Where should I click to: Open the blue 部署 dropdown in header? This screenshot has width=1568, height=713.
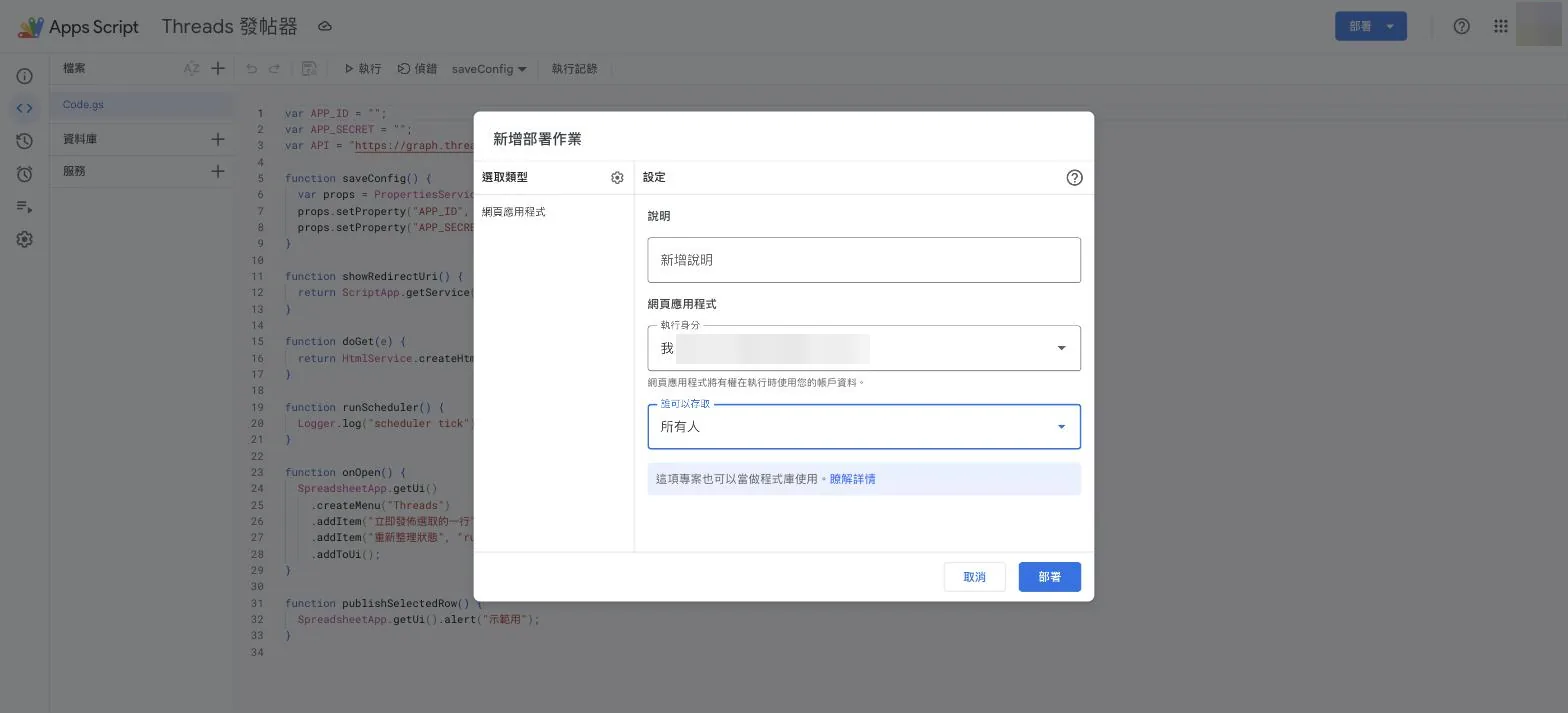[1371, 27]
